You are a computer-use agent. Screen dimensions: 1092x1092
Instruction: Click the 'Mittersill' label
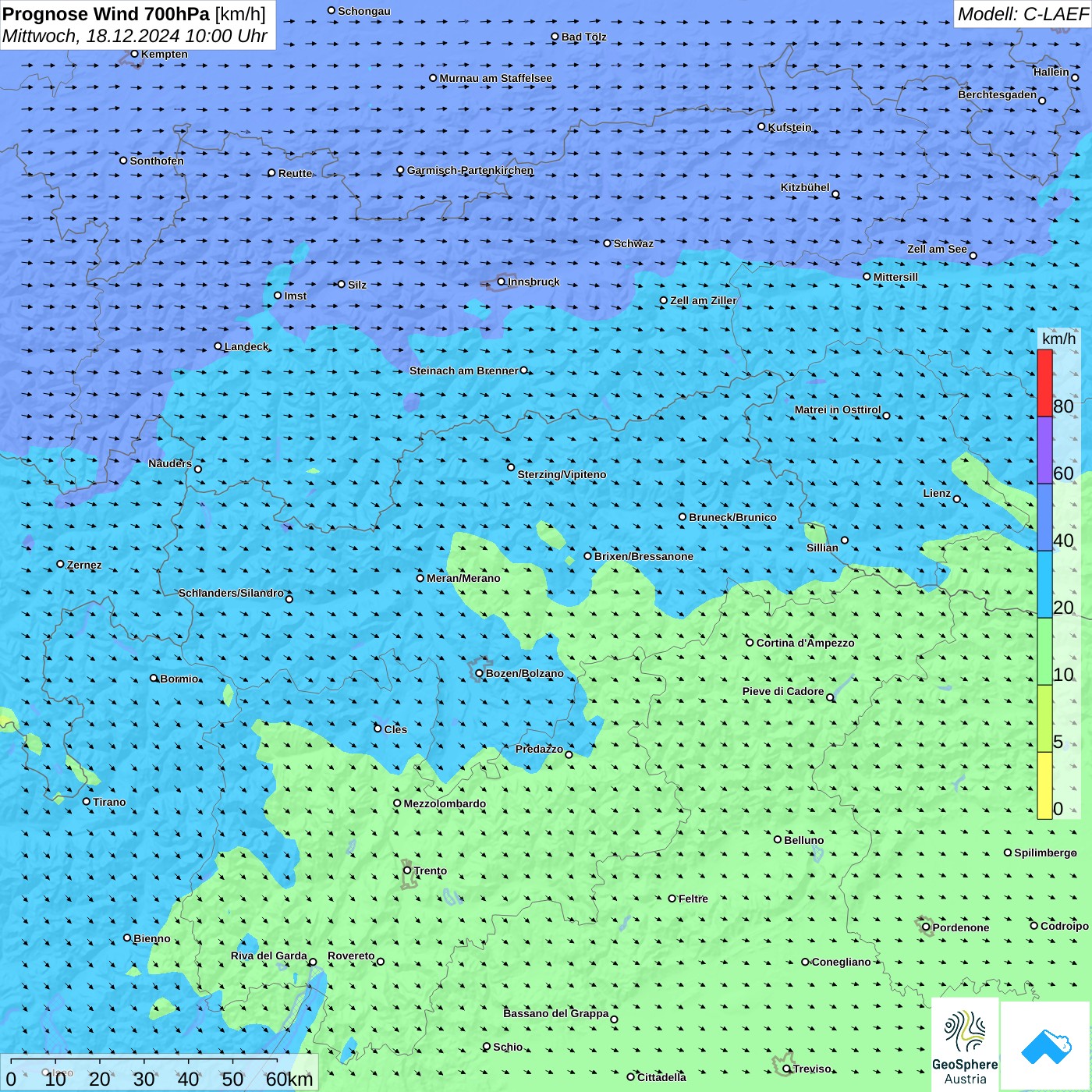895,277
